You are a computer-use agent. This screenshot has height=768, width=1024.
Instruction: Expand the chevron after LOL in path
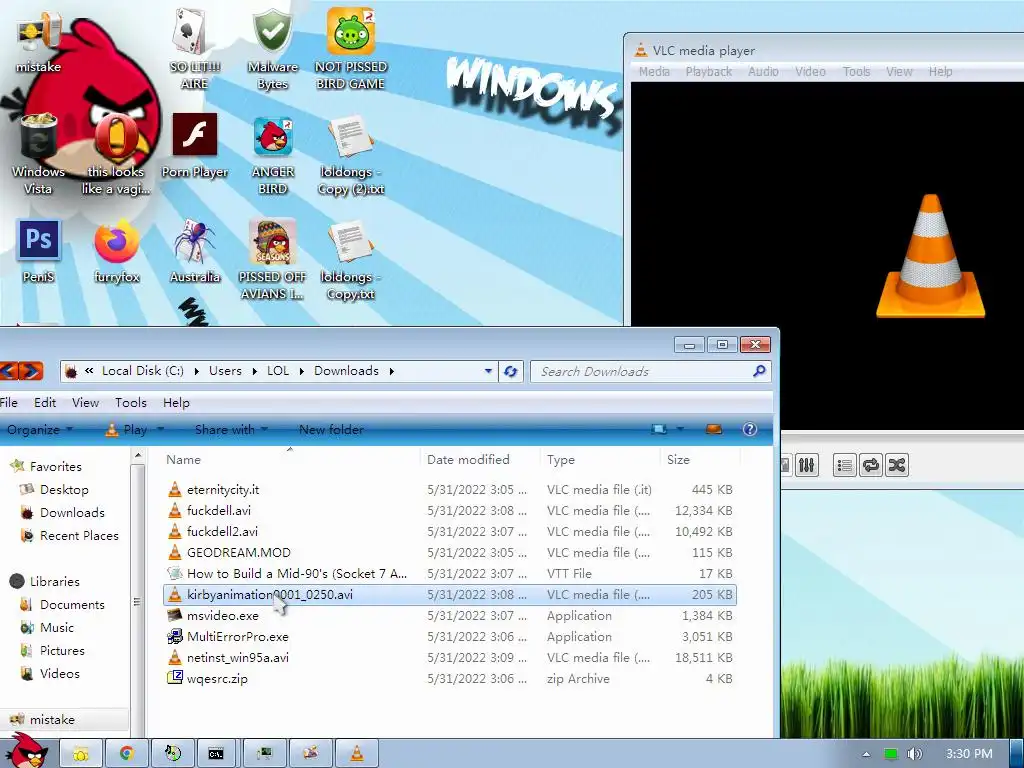(302, 371)
